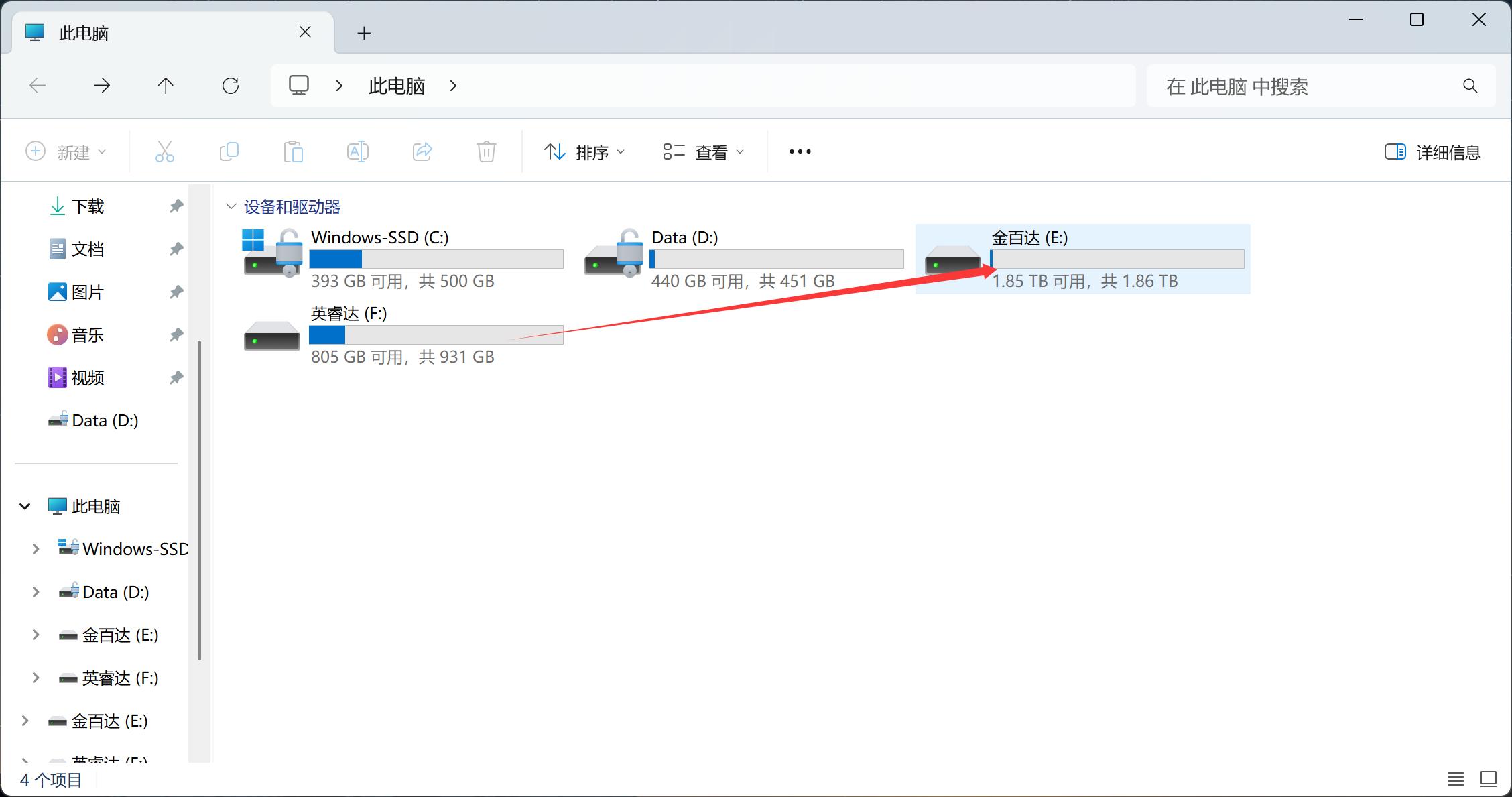Collapse the 此电脑 tree node
Screen dimensions: 1512x797
(x=25, y=506)
